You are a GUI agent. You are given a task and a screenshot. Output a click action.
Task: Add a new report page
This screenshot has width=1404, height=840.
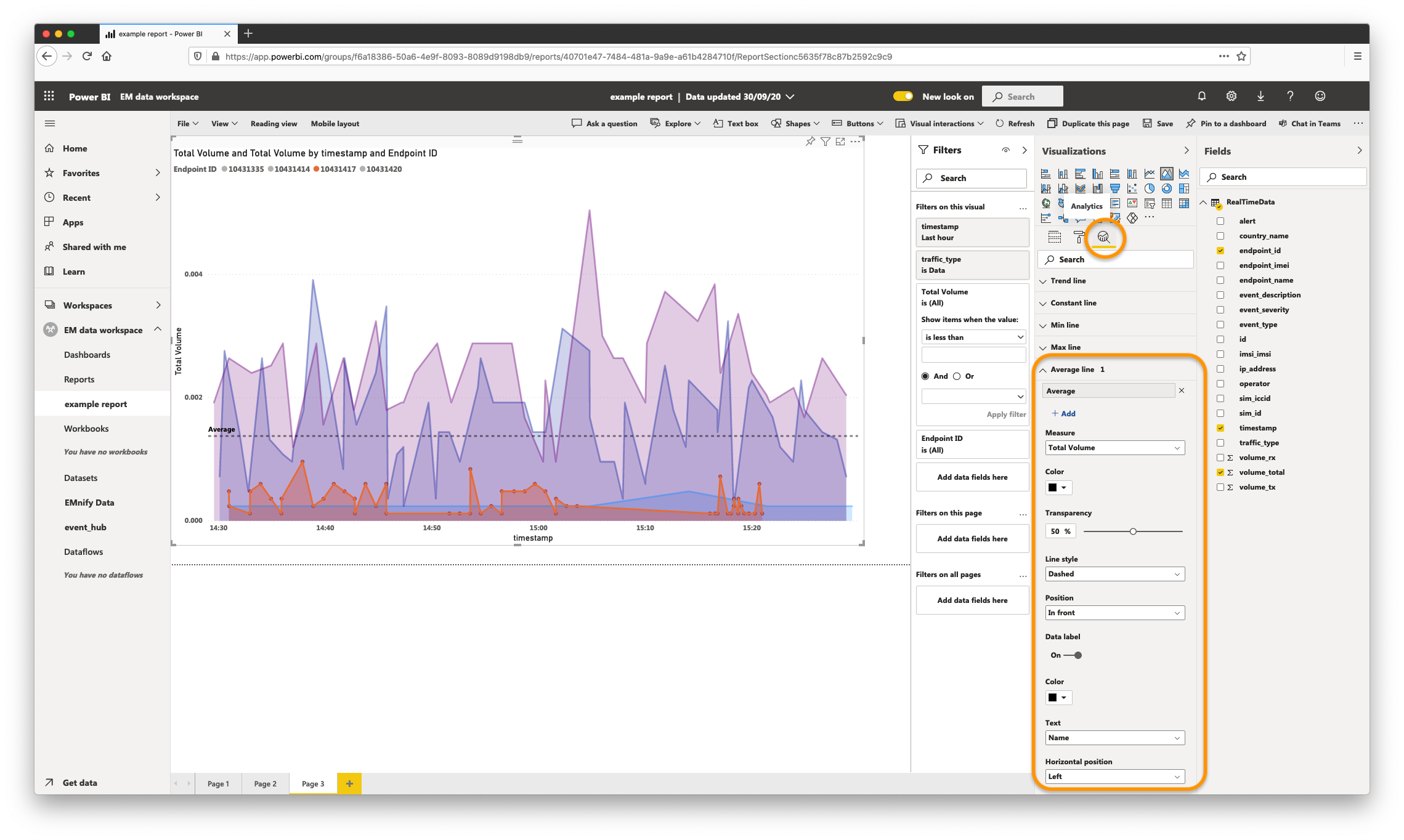coord(349,784)
